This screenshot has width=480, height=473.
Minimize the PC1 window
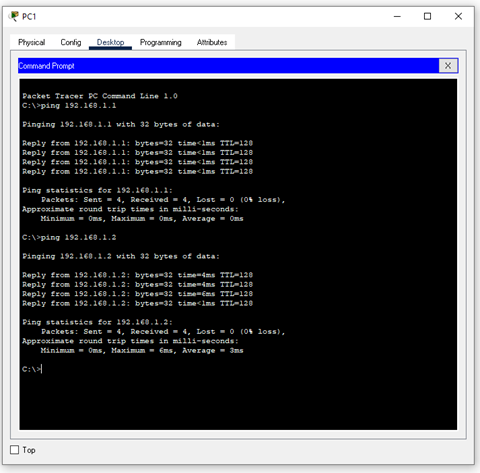(x=397, y=16)
